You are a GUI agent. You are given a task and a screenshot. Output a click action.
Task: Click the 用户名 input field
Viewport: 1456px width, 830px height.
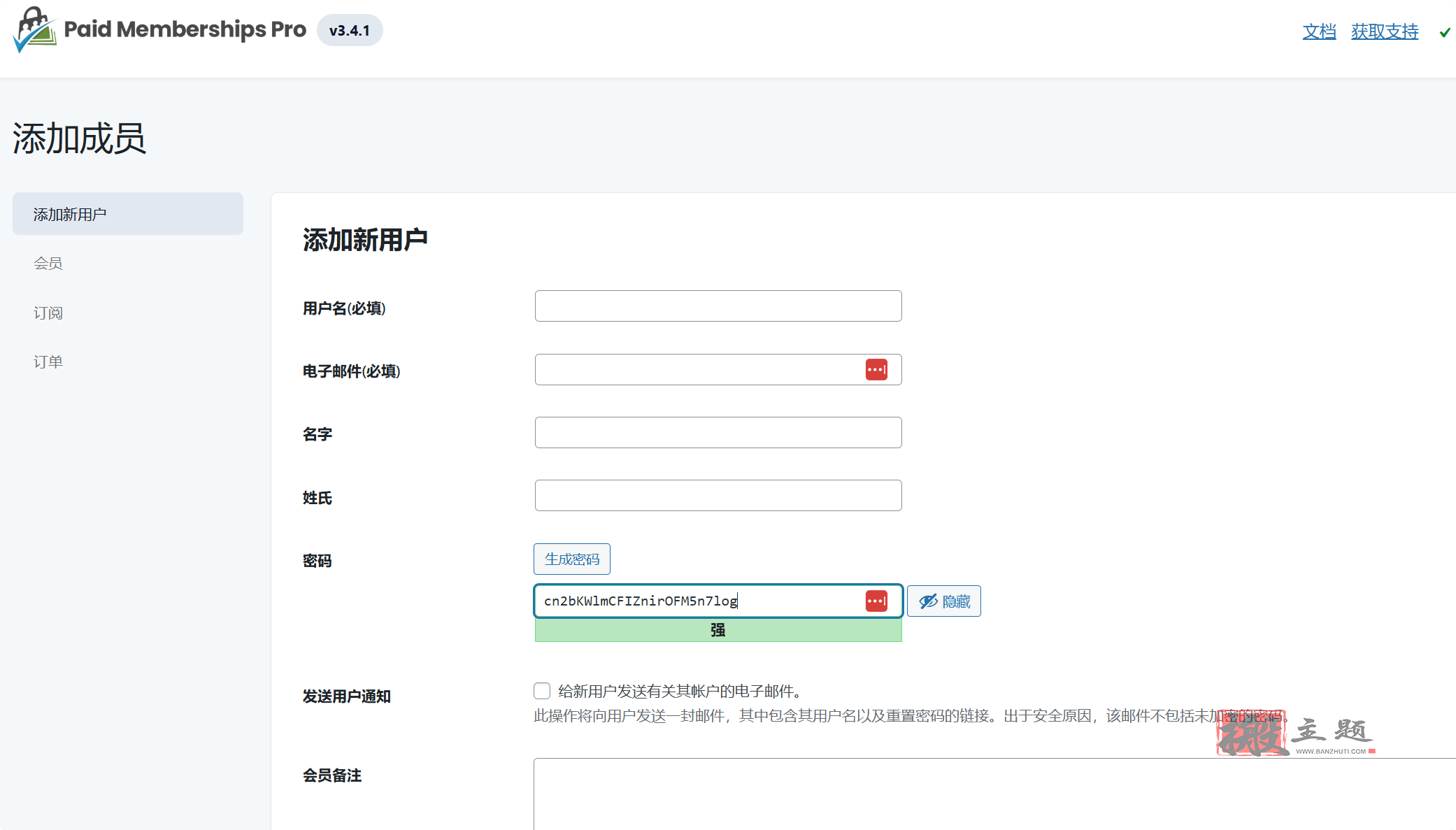click(x=718, y=306)
